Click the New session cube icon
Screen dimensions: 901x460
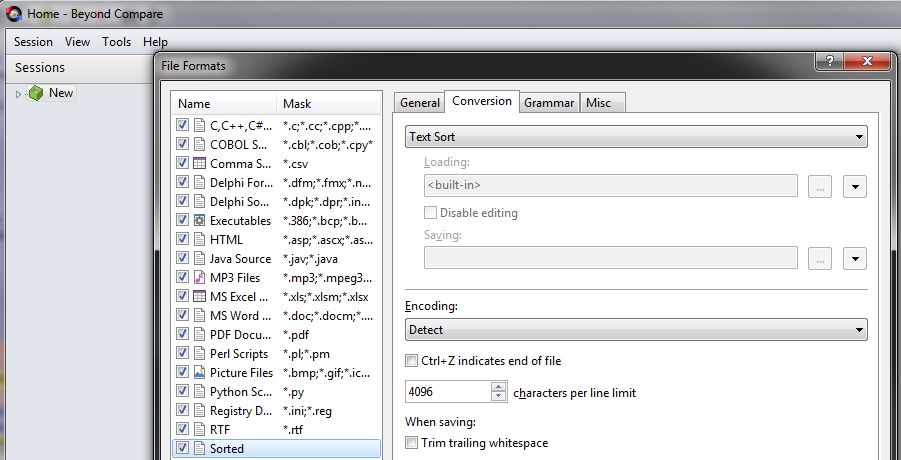(36, 93)
